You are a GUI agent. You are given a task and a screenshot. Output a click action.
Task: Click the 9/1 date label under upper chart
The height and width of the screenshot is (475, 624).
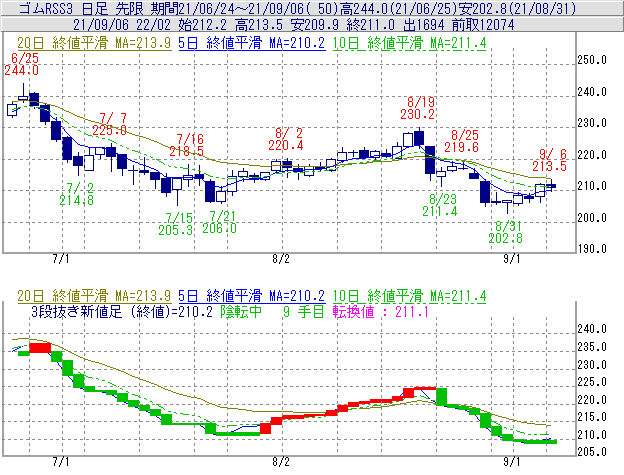[x=512, y=259]
